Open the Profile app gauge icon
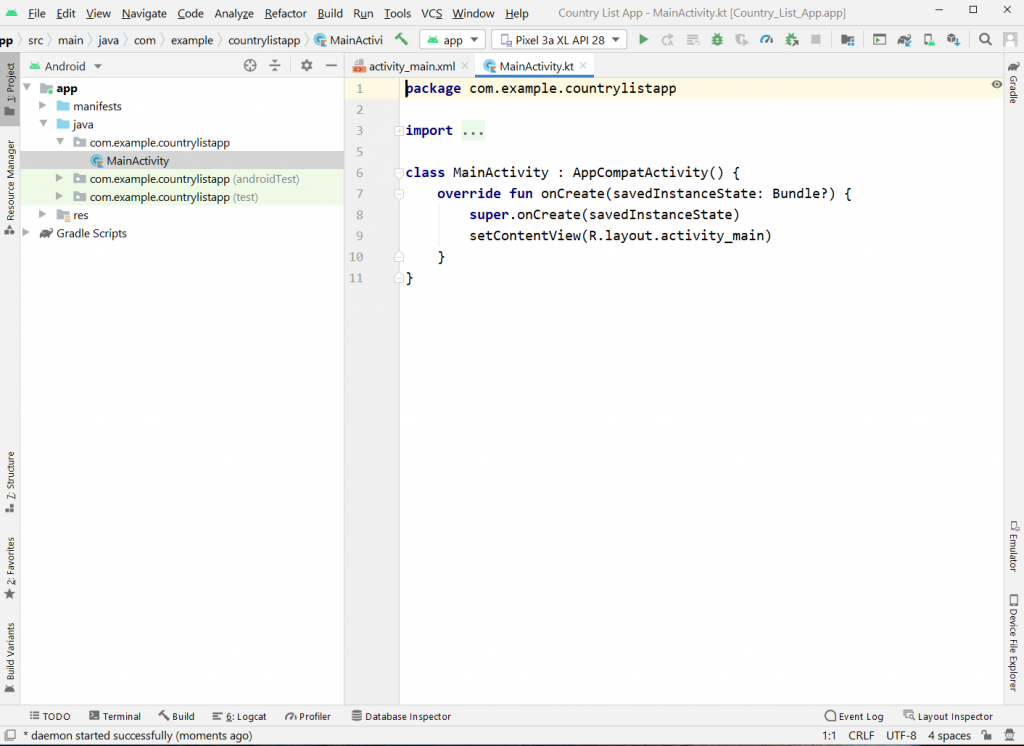The image size is (1024, 746). [766, 40]
